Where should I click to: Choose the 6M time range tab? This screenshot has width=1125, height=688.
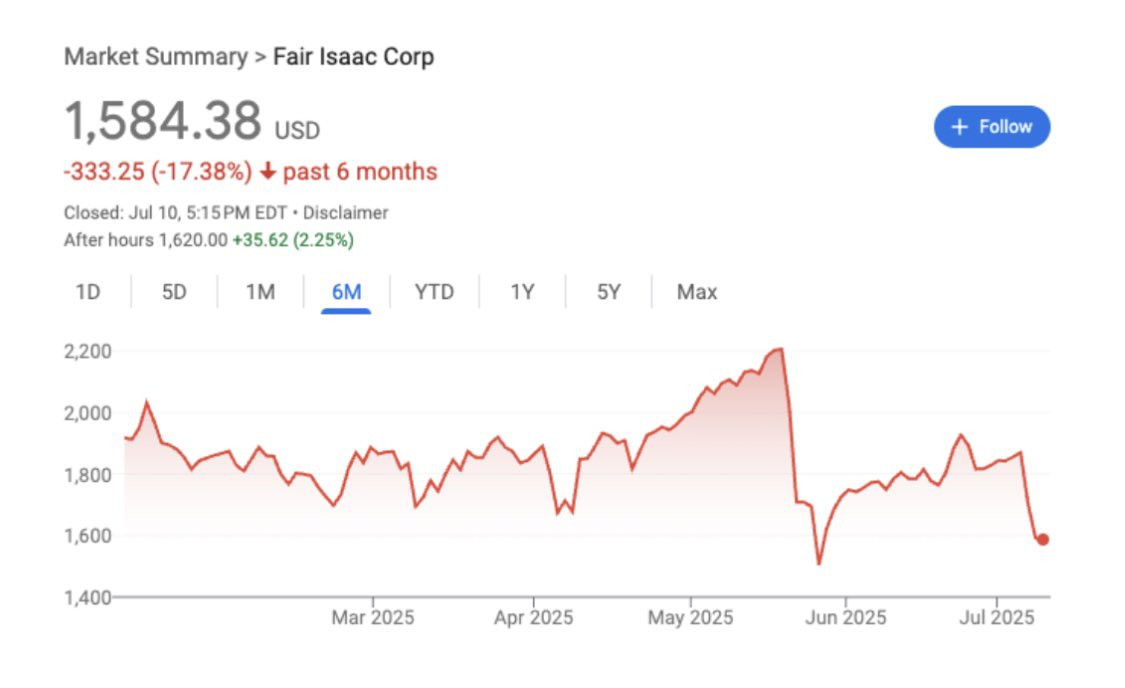tap(346, 292)
